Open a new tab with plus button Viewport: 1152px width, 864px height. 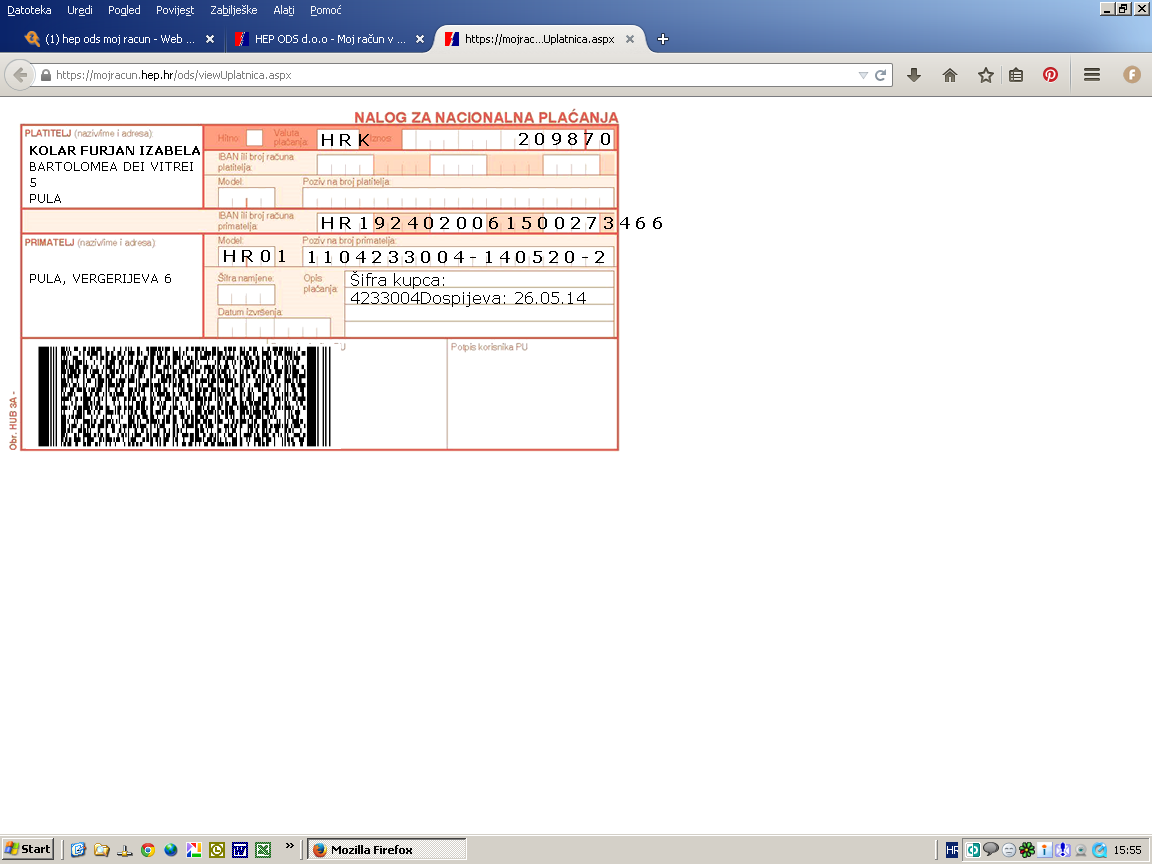pos(662,39)
